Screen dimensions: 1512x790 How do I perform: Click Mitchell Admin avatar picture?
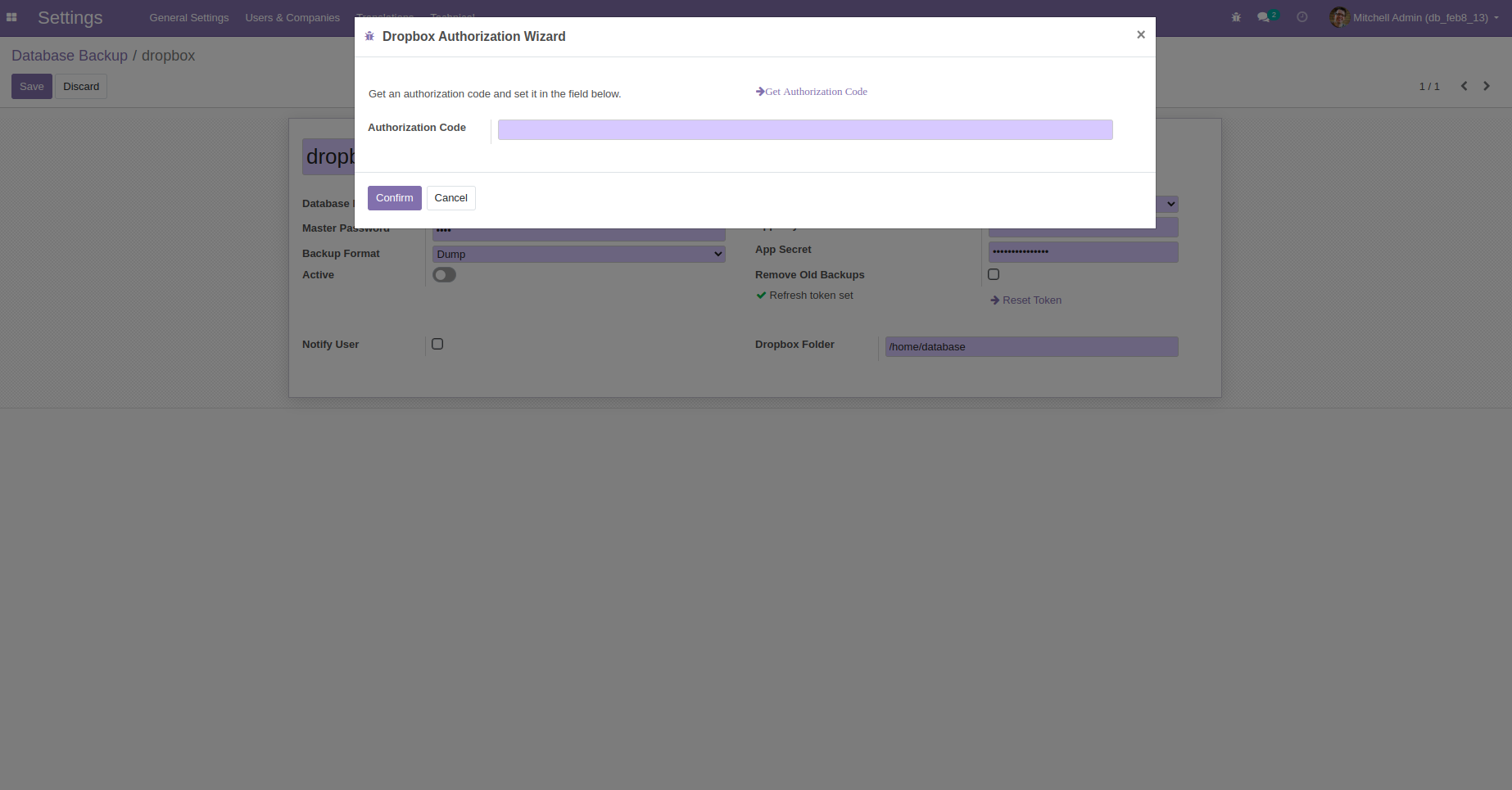1339,17
